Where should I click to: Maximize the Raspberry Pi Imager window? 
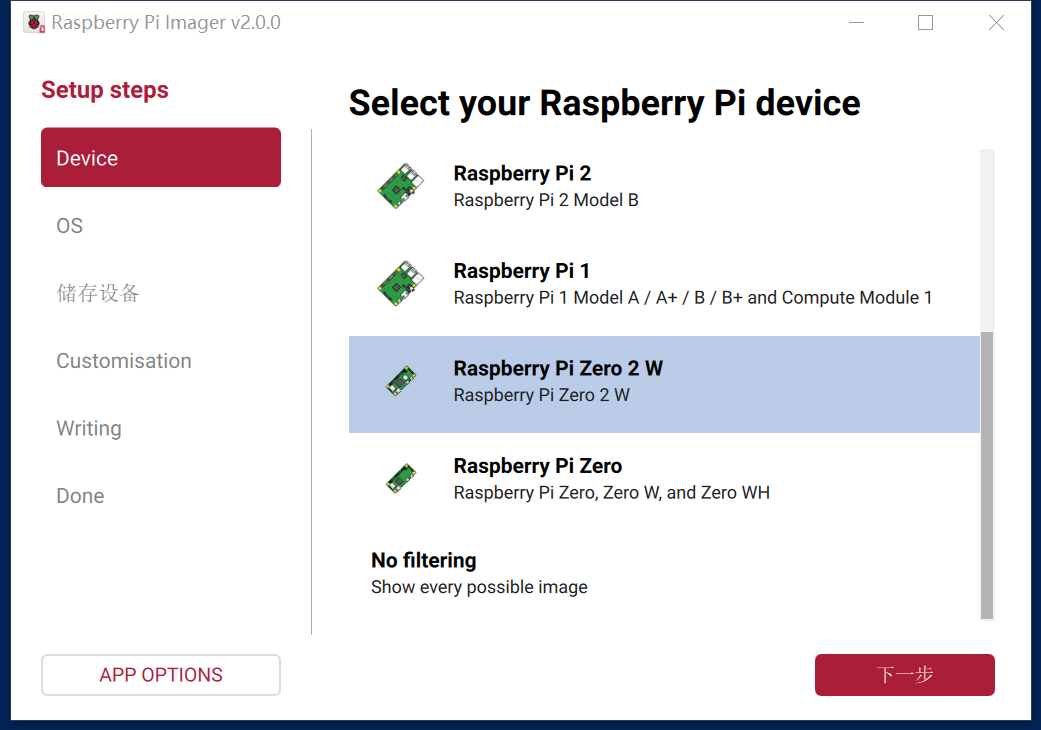[x=925, y=22]
